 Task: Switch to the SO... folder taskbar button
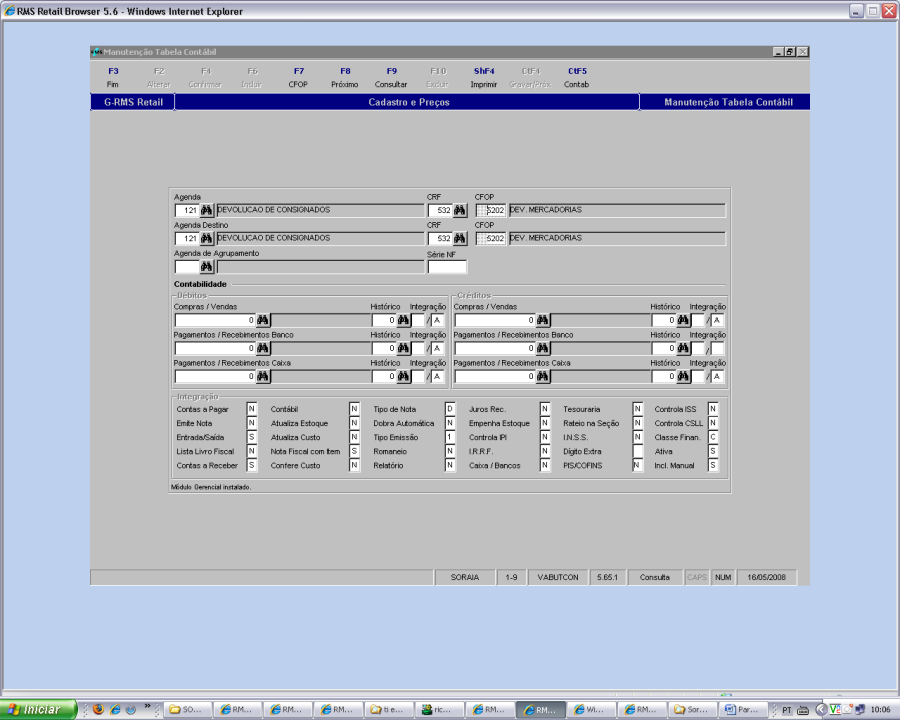[187, 710]
